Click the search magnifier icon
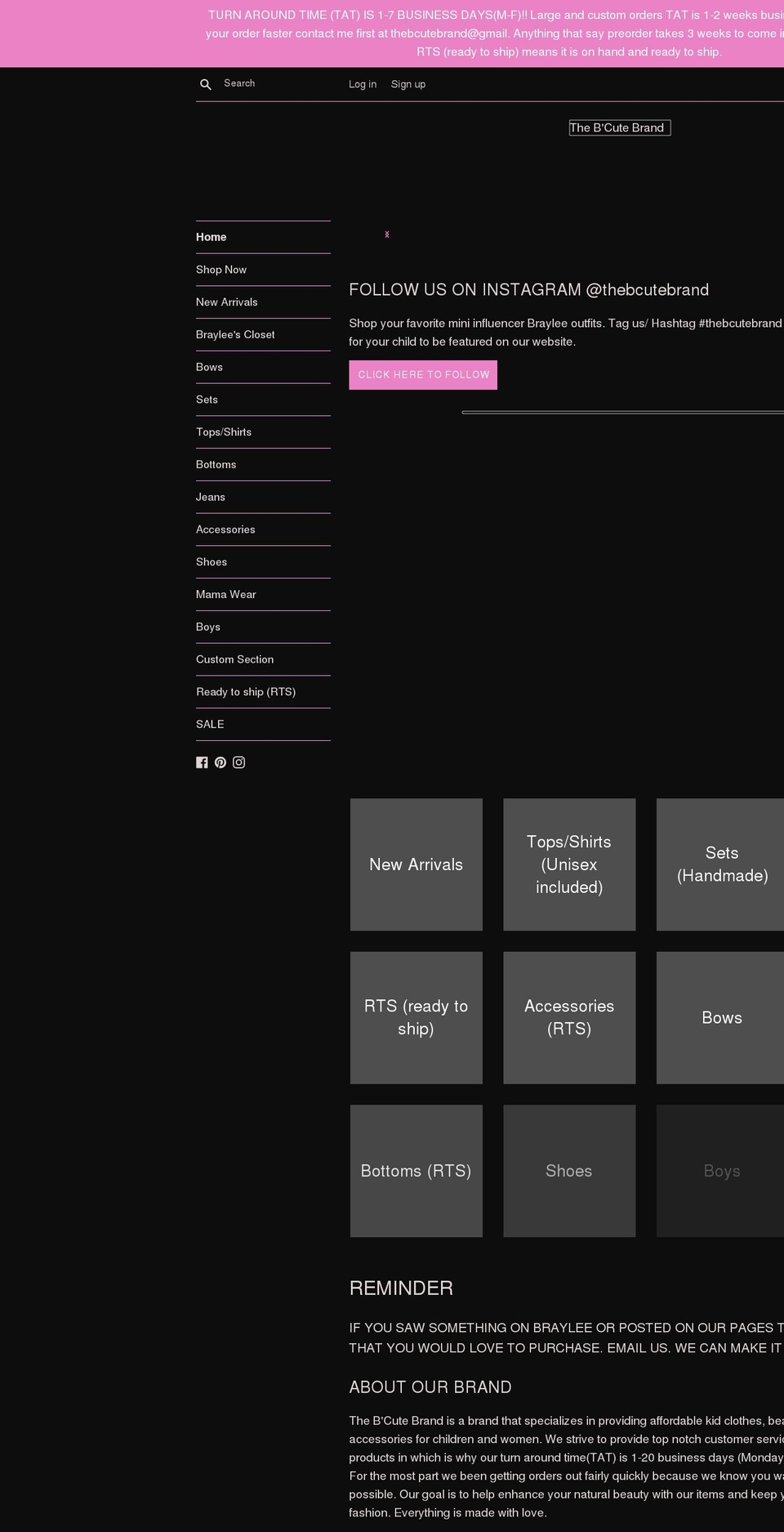 pos(206,84)
